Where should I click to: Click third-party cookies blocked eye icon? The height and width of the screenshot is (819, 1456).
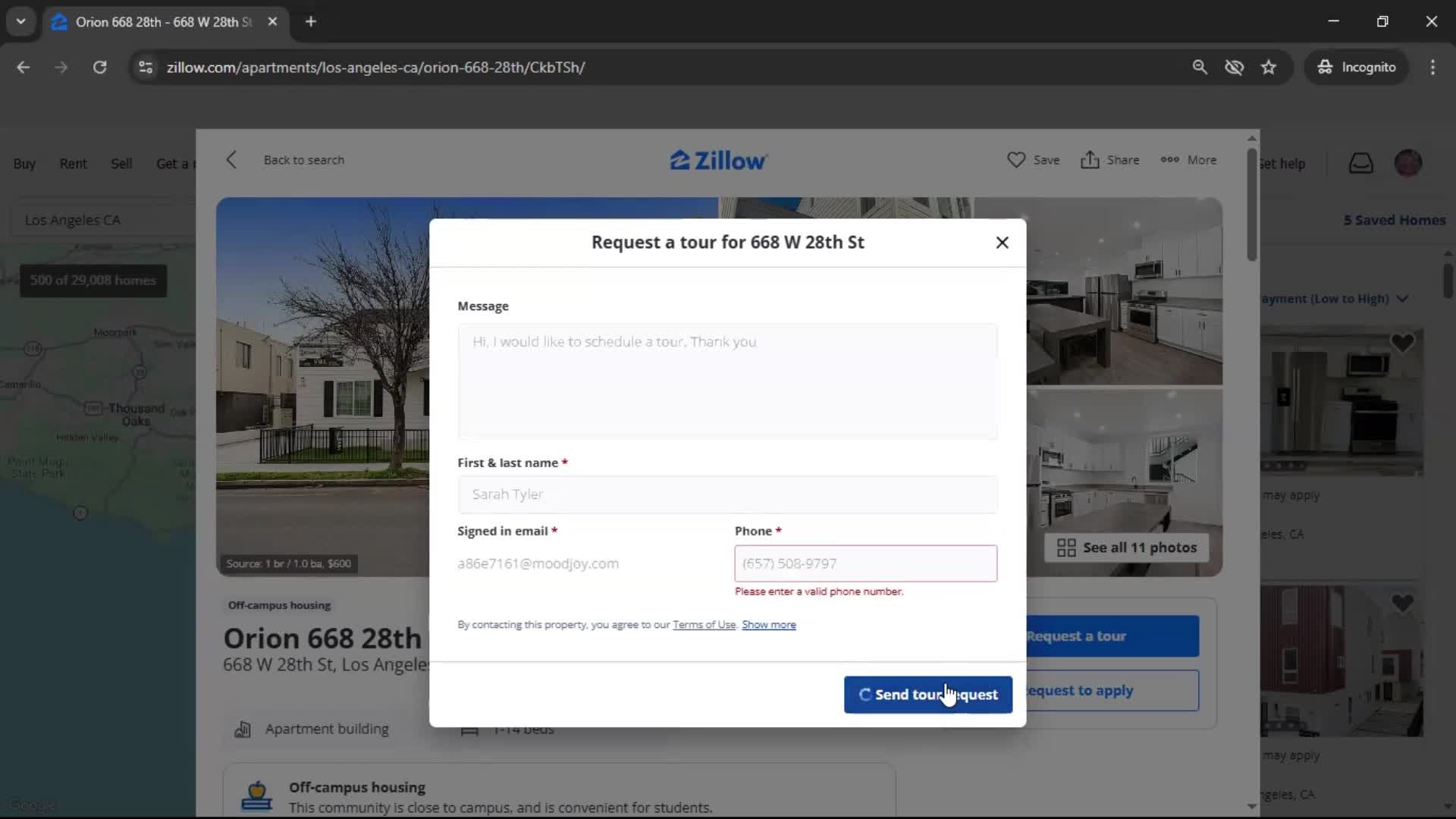[x=1234, y=67]
